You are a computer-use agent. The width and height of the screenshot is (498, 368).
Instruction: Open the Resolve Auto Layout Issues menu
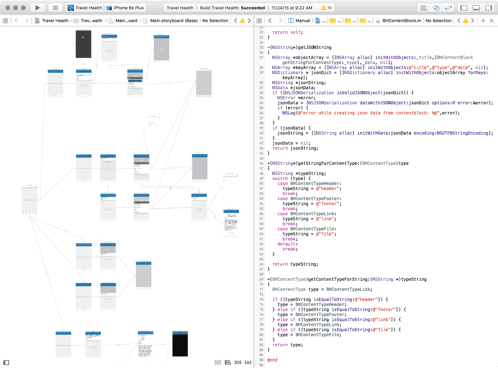[x=248, y=362]
